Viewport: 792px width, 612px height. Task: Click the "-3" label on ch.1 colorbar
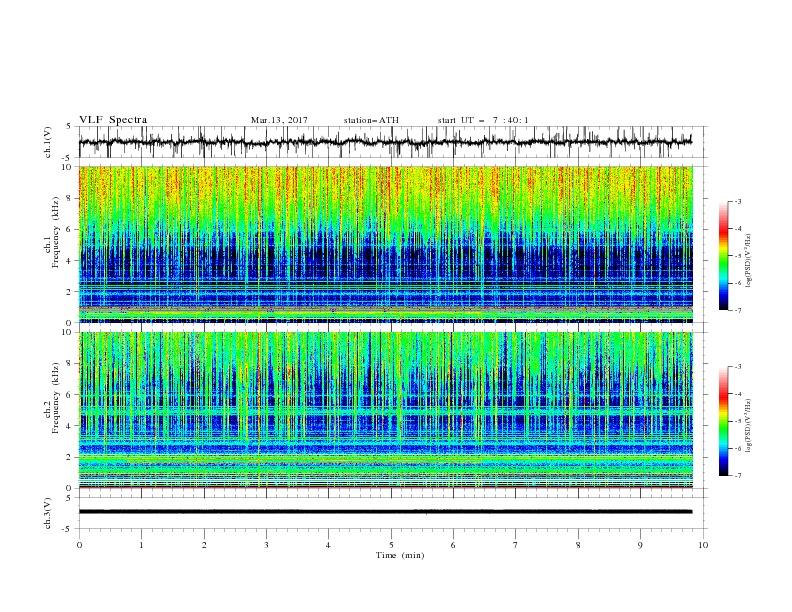coord(738,201)
